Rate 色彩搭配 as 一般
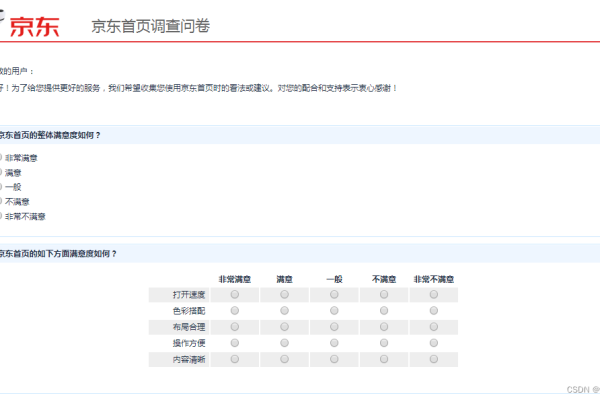 (x=334, y=310)
